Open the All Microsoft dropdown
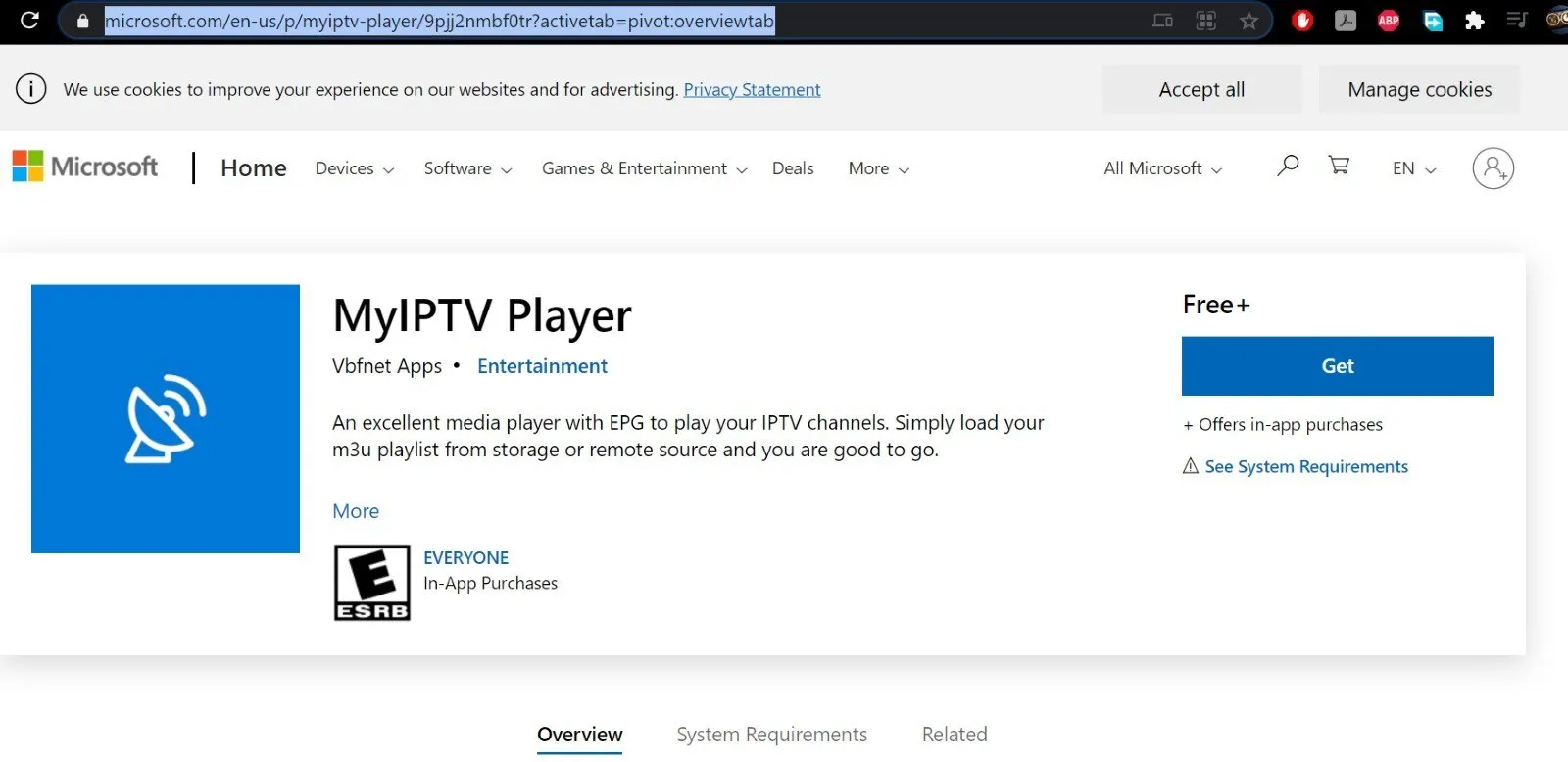 1162,168
